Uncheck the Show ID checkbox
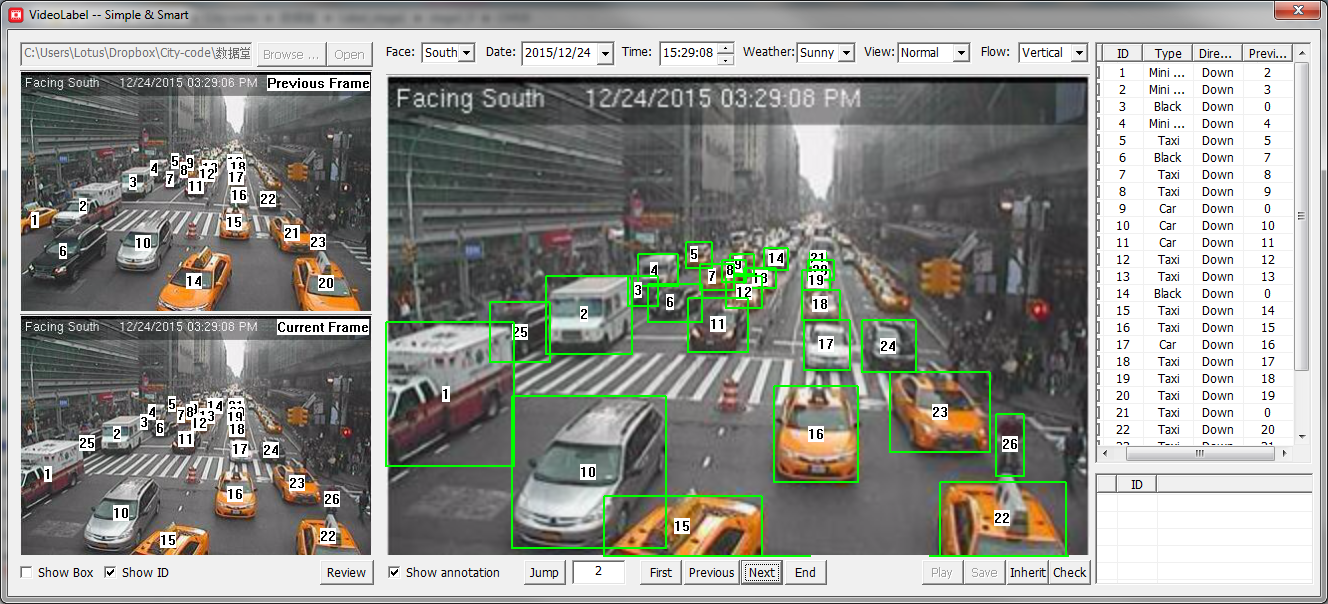The height and width of the screenshot is (604, 1328). [111, 573]
